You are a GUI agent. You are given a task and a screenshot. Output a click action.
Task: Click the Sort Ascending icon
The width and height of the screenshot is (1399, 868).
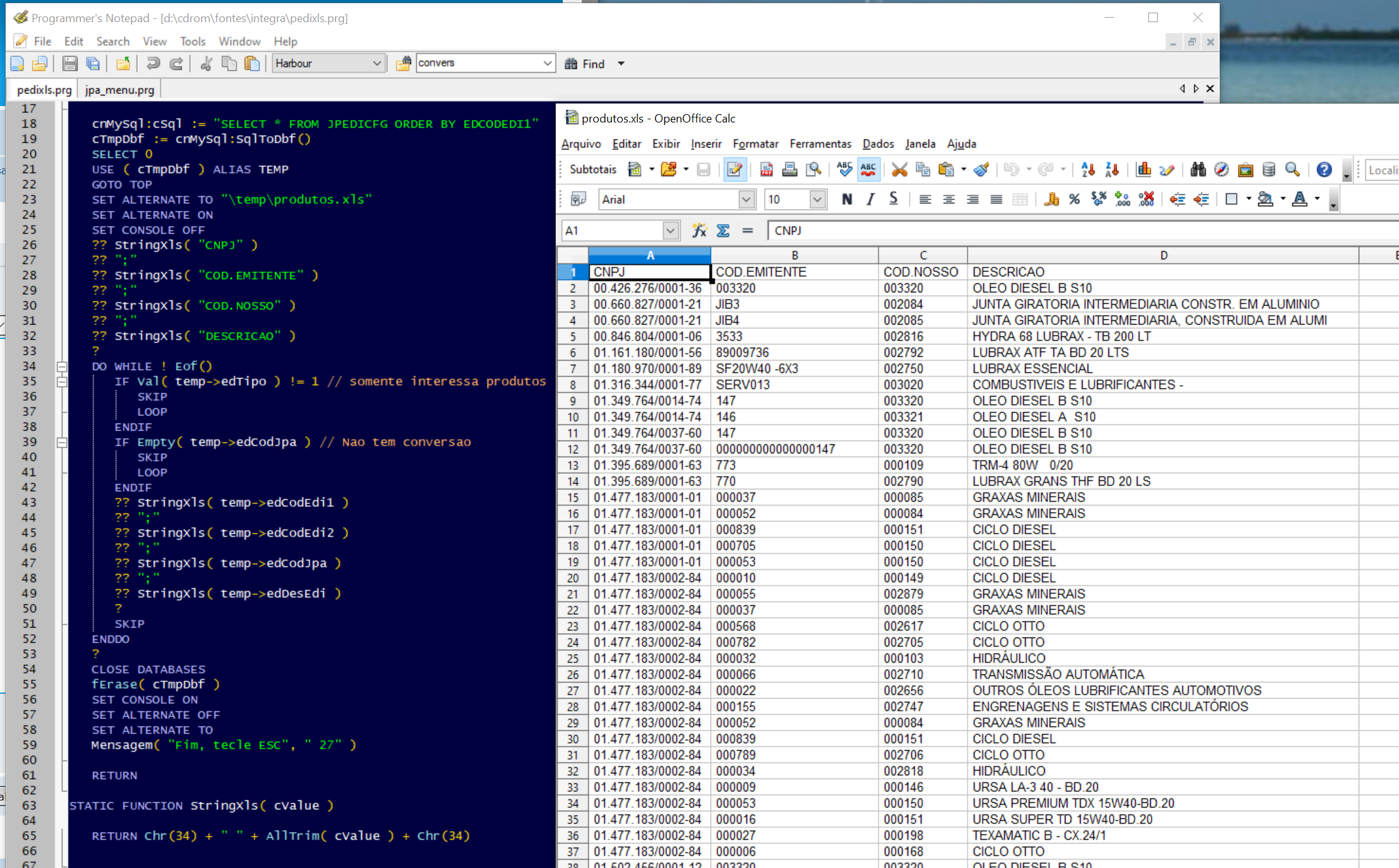tap(1088, 169)
